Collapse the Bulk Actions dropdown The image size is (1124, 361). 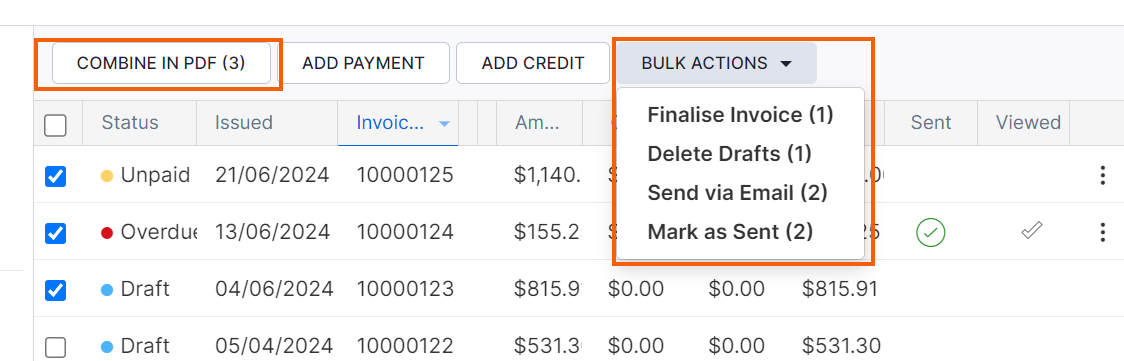pyautogui.click(x=717, y=63)
